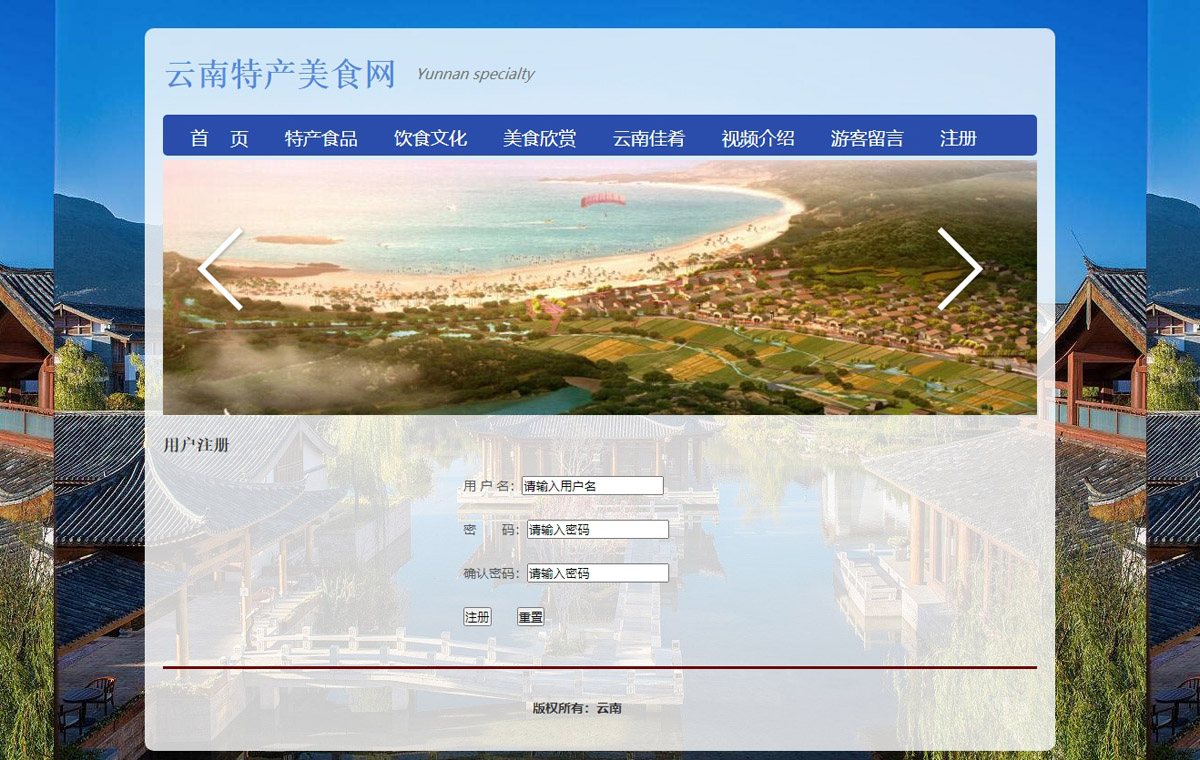1200x760 pixels.
Task: Visit 游客留言 from the navigation bar
Action: [867, 138]
